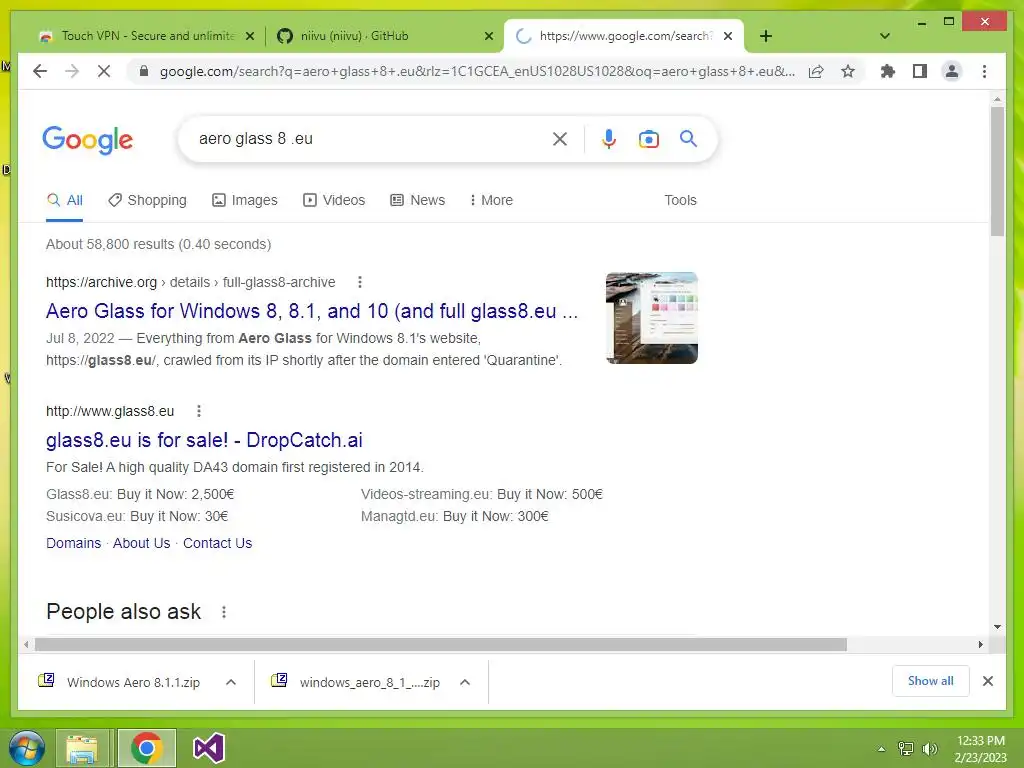The width and height of the screenshot is (1024, 768).
Task: Open options dots for glass8.eu result
Action: click(199, 411)
